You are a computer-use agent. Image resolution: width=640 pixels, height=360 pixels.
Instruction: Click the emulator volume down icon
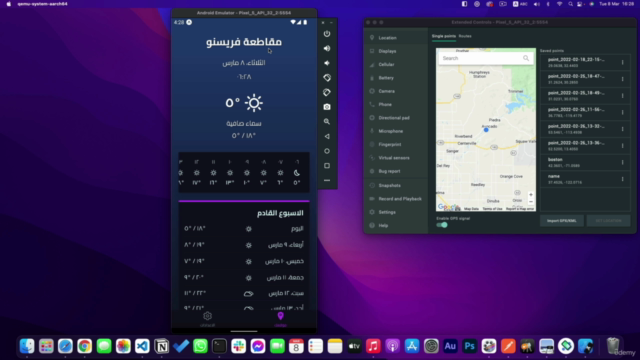click(x=327, y=63)
